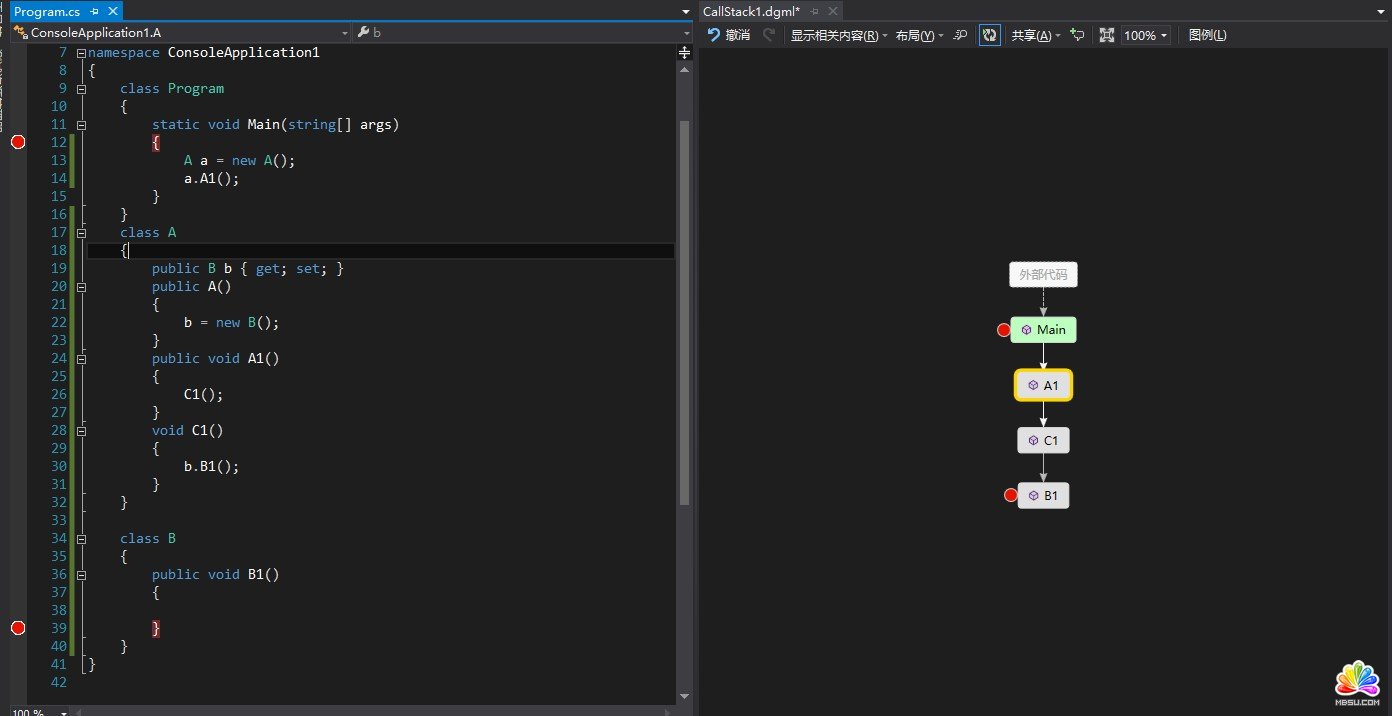This screenshot has height=716, width=1392.
Task: Open the 共享 share menu
Action: (1035, 35)
